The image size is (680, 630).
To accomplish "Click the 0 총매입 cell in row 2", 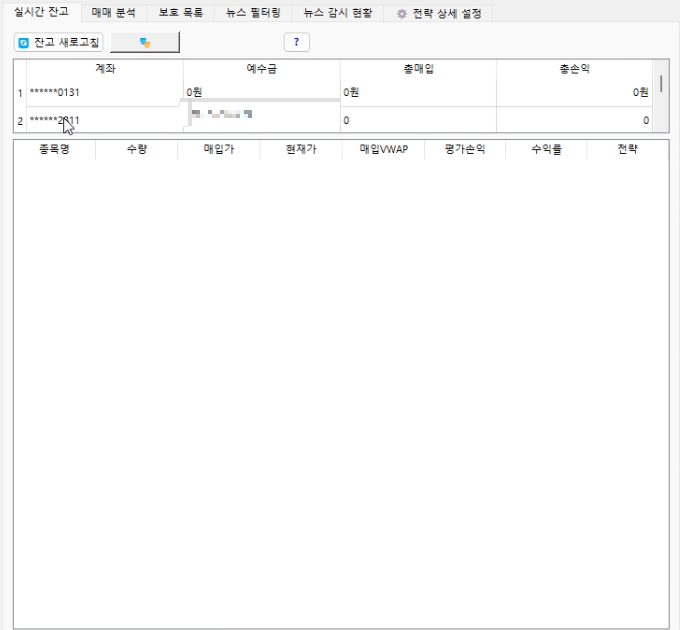I will [418, 120].
